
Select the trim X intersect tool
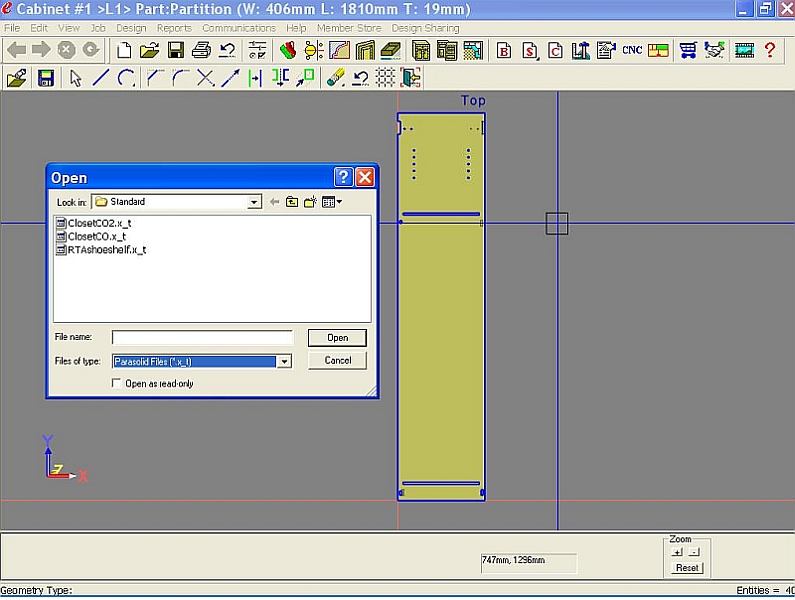[205, 78]
